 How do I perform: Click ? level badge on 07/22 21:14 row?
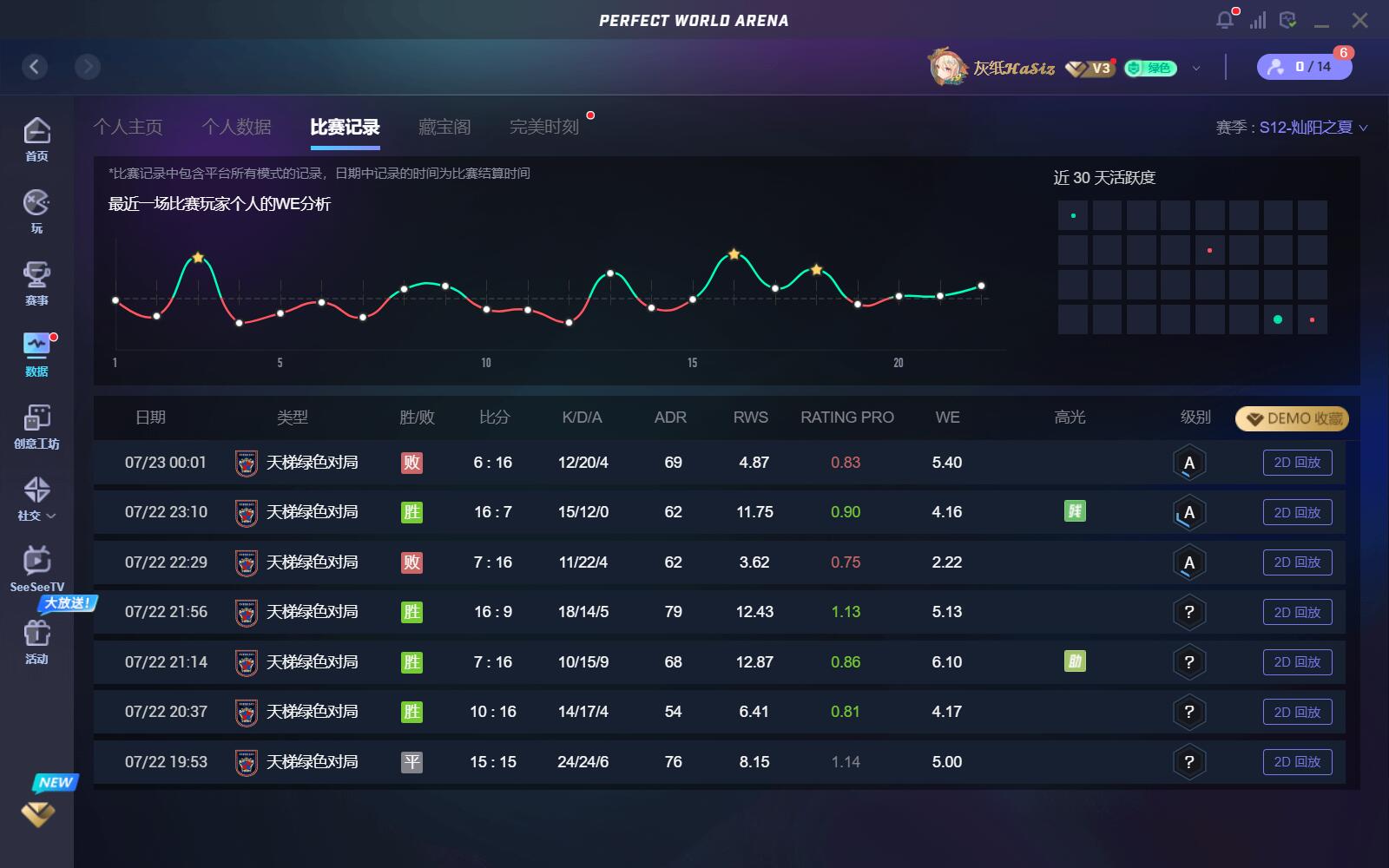point(1189,662)
